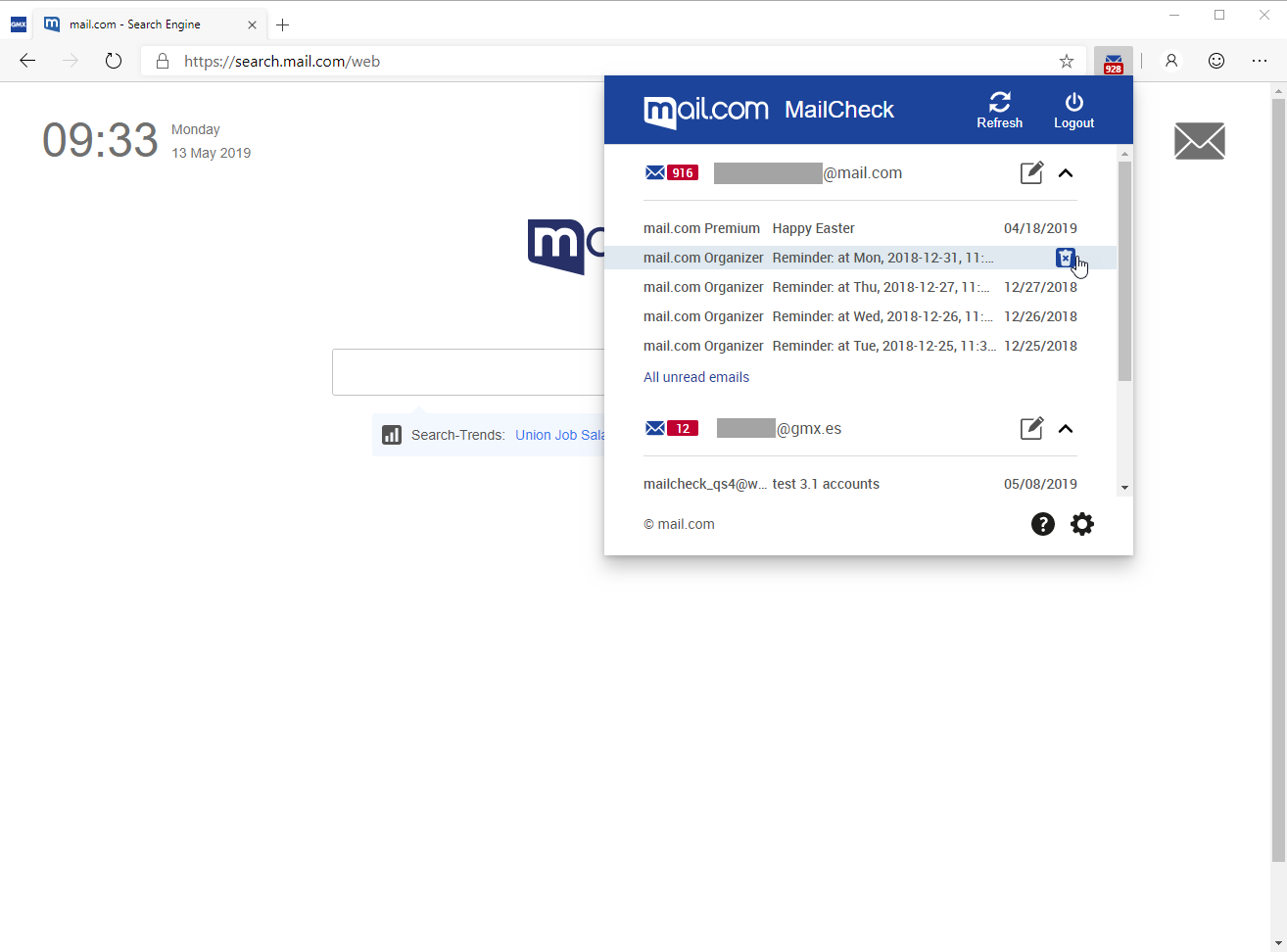Viewport: 1287px width, 952px height.
Task: Open a new browser tab
Action: pos(283,24)
